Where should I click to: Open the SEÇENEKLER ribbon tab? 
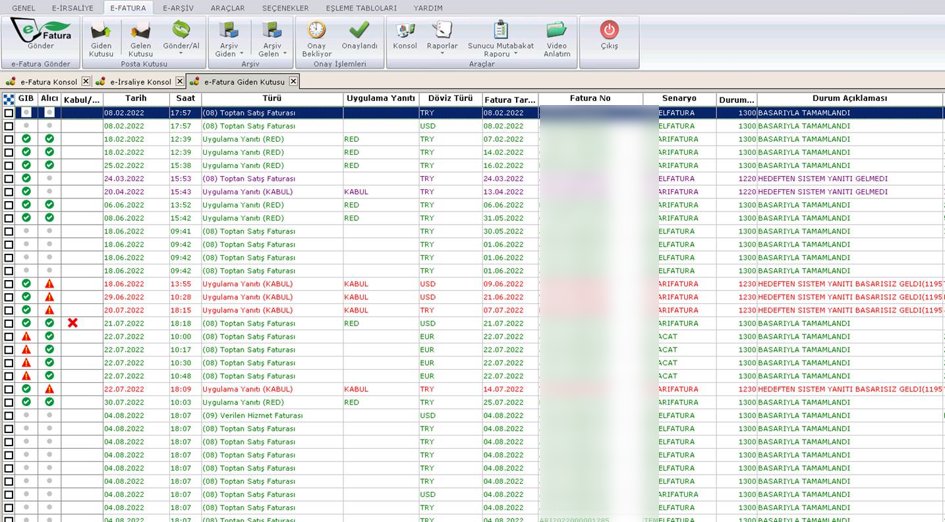[285, 8]
